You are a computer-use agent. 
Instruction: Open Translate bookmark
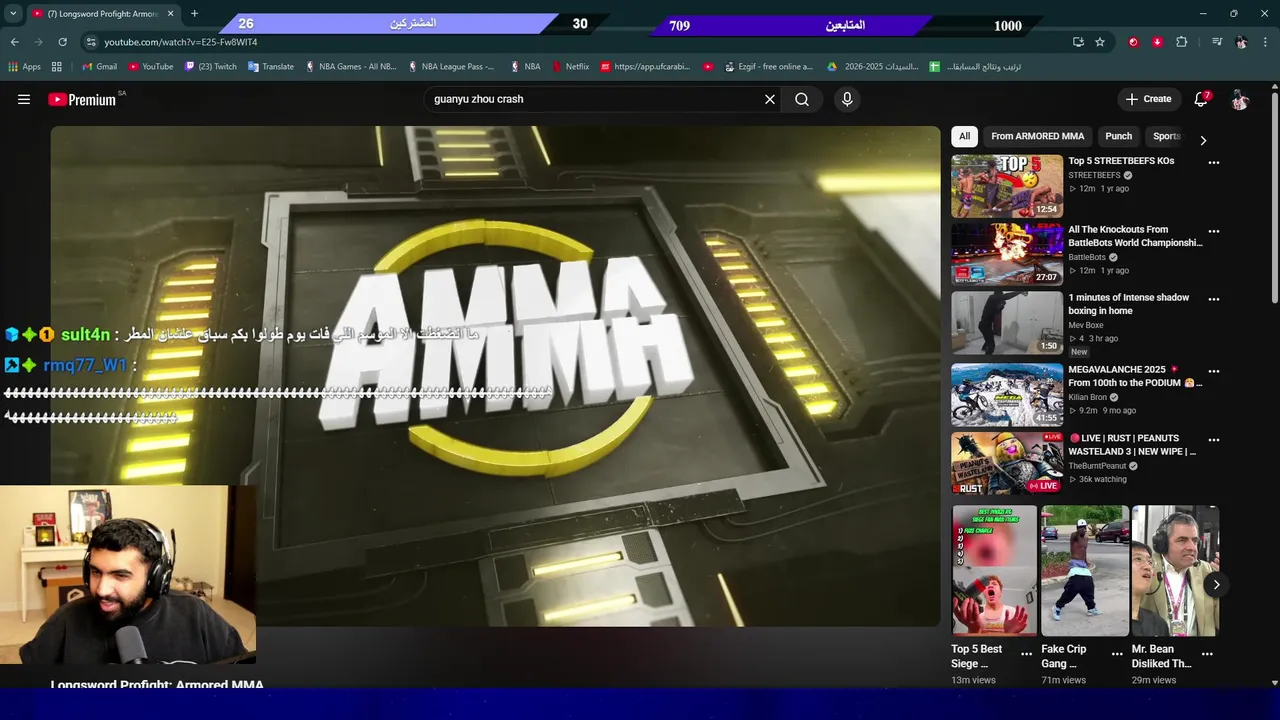coord(270,67)
